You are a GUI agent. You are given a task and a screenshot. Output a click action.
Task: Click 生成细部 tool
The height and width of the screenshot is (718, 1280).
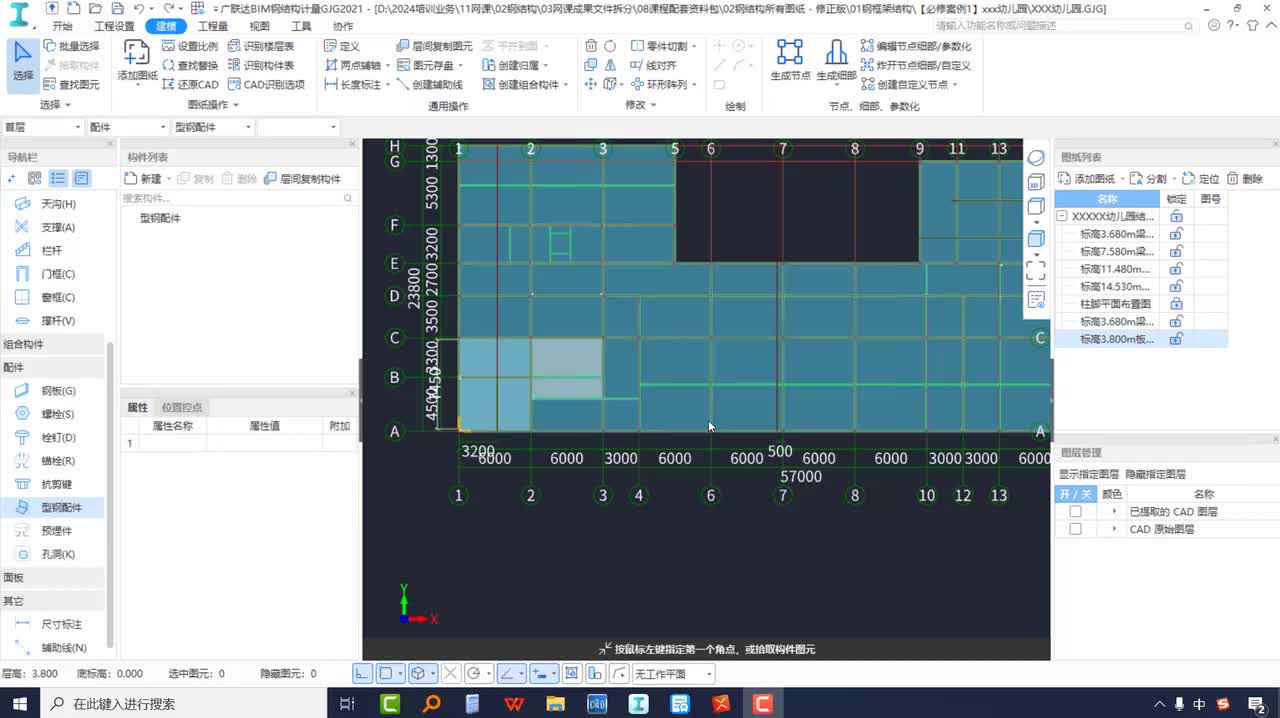coord(836,60)
